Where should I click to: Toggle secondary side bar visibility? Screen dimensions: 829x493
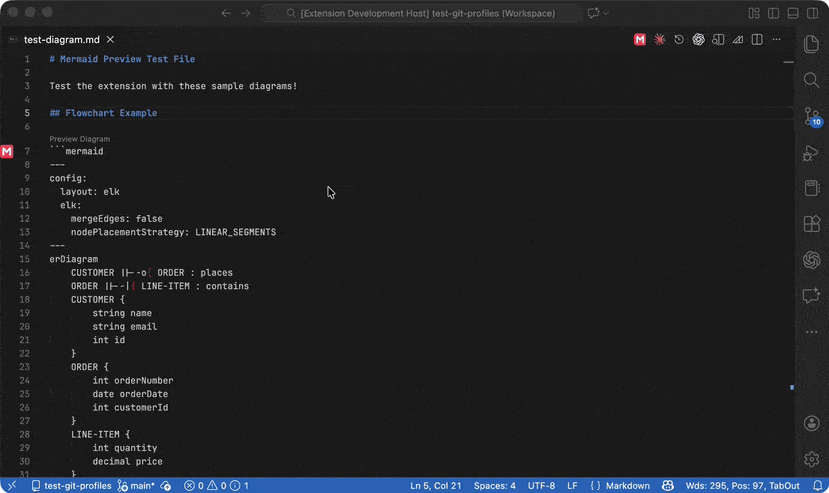[x=813, y=13]
